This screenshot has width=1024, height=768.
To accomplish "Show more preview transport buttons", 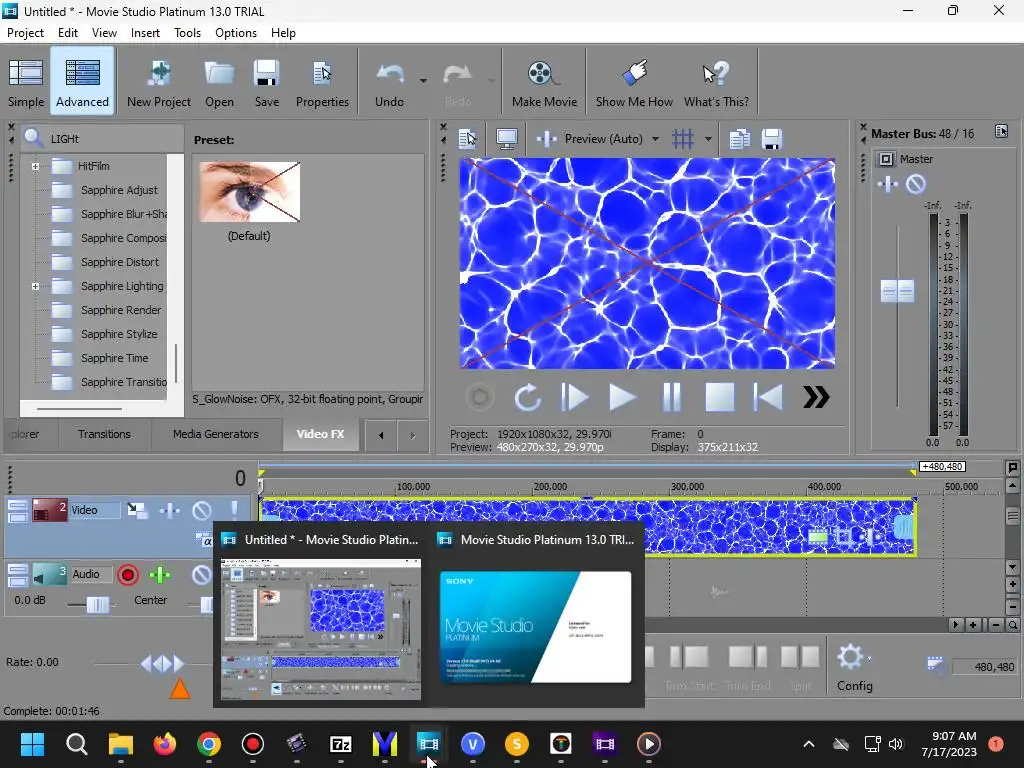I will tap(816, 397).
